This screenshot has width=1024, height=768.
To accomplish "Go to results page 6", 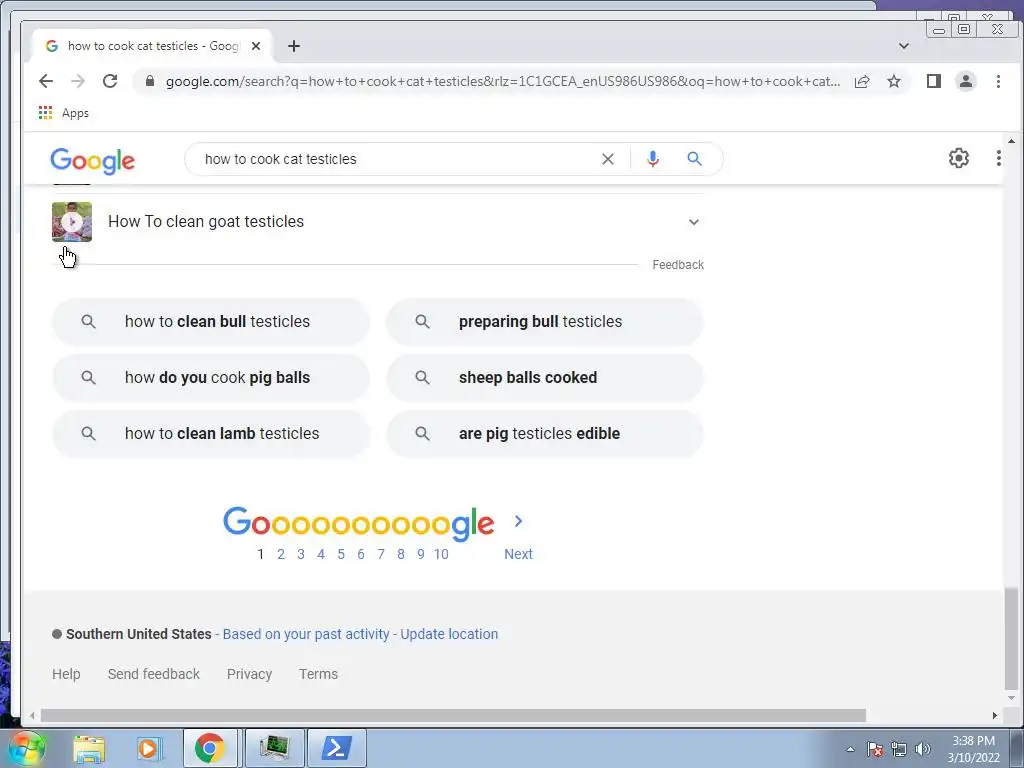I will tap(360, 554).
